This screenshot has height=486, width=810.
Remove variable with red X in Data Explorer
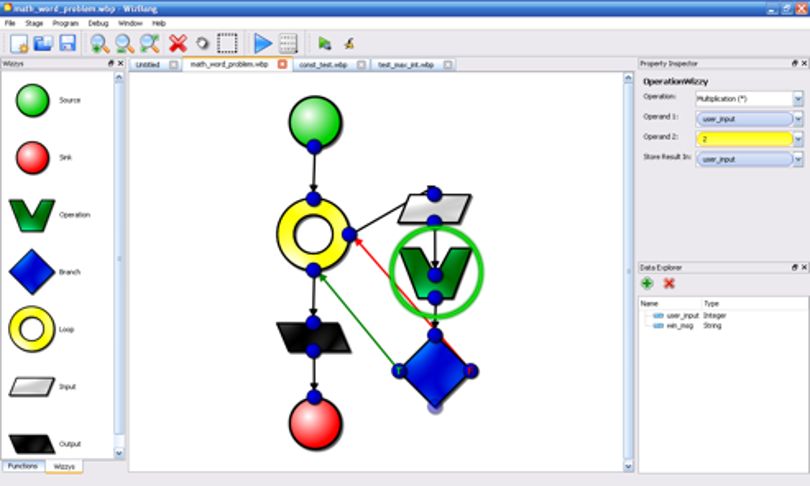pyautogui.click(x=669, y=283)
